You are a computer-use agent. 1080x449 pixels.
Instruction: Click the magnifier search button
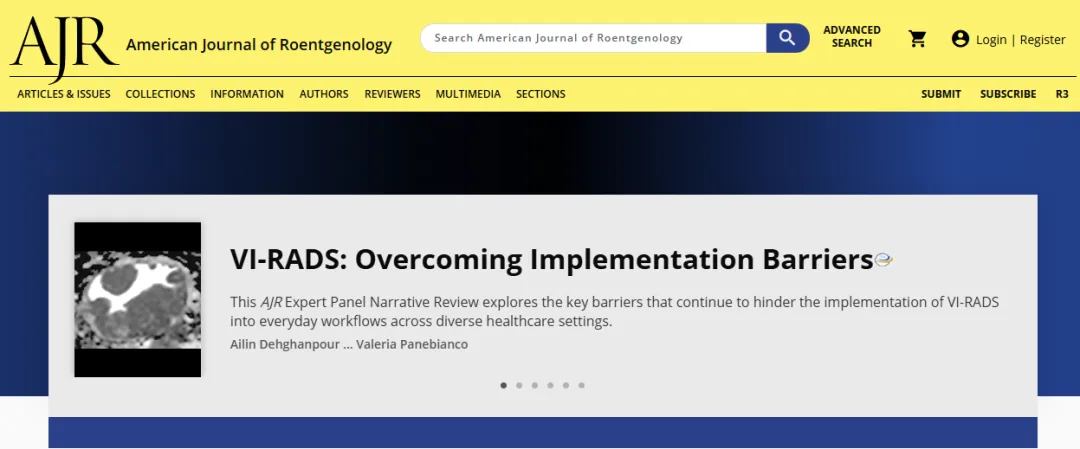787,38
